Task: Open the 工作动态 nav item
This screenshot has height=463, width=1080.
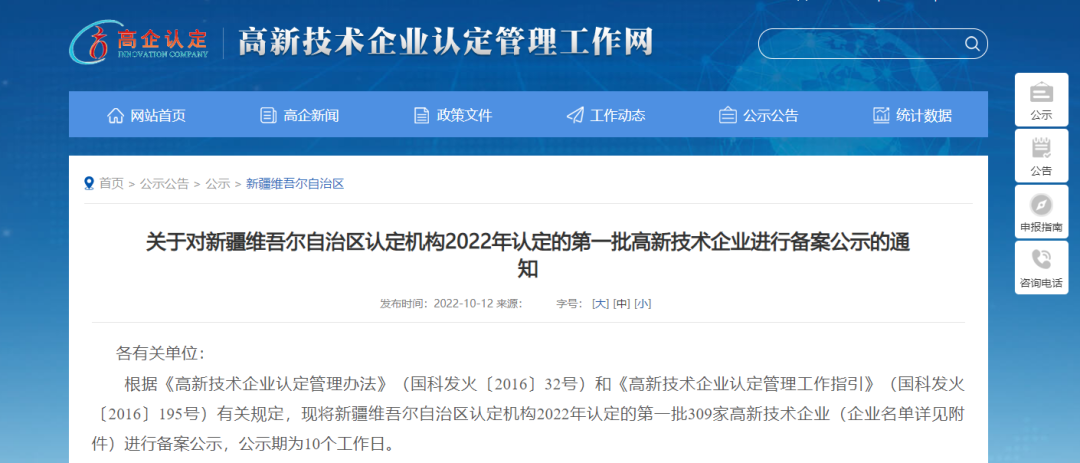Action: pyautogui.click(x=605, y=115)
